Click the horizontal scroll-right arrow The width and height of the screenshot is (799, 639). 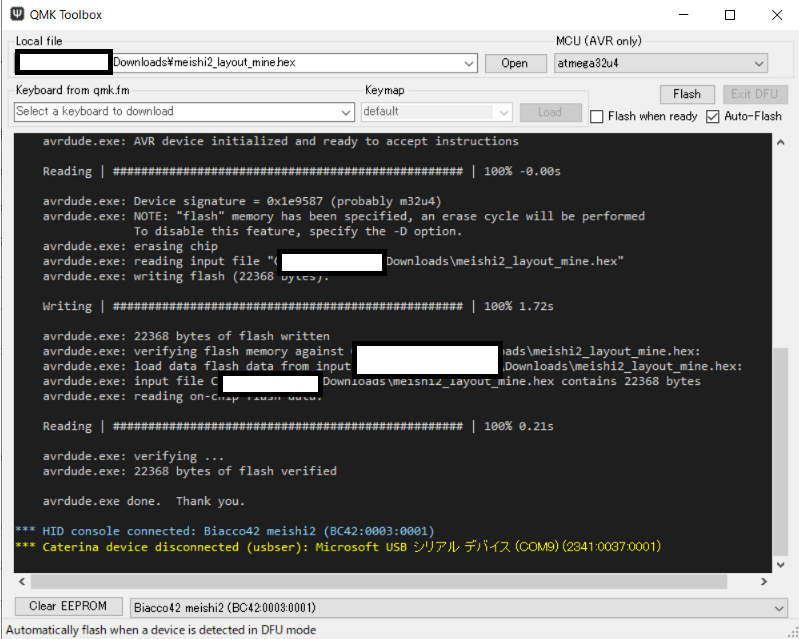point(763,581)
